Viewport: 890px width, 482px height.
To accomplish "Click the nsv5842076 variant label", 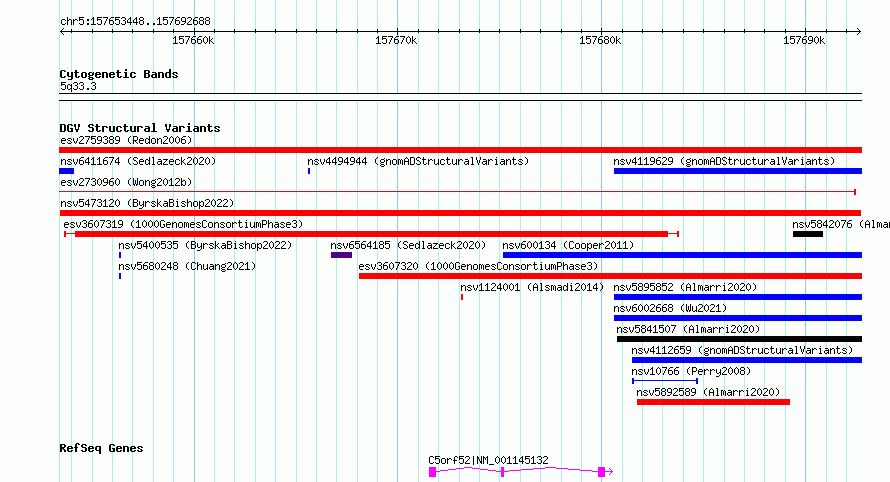I will click(841, 224).
